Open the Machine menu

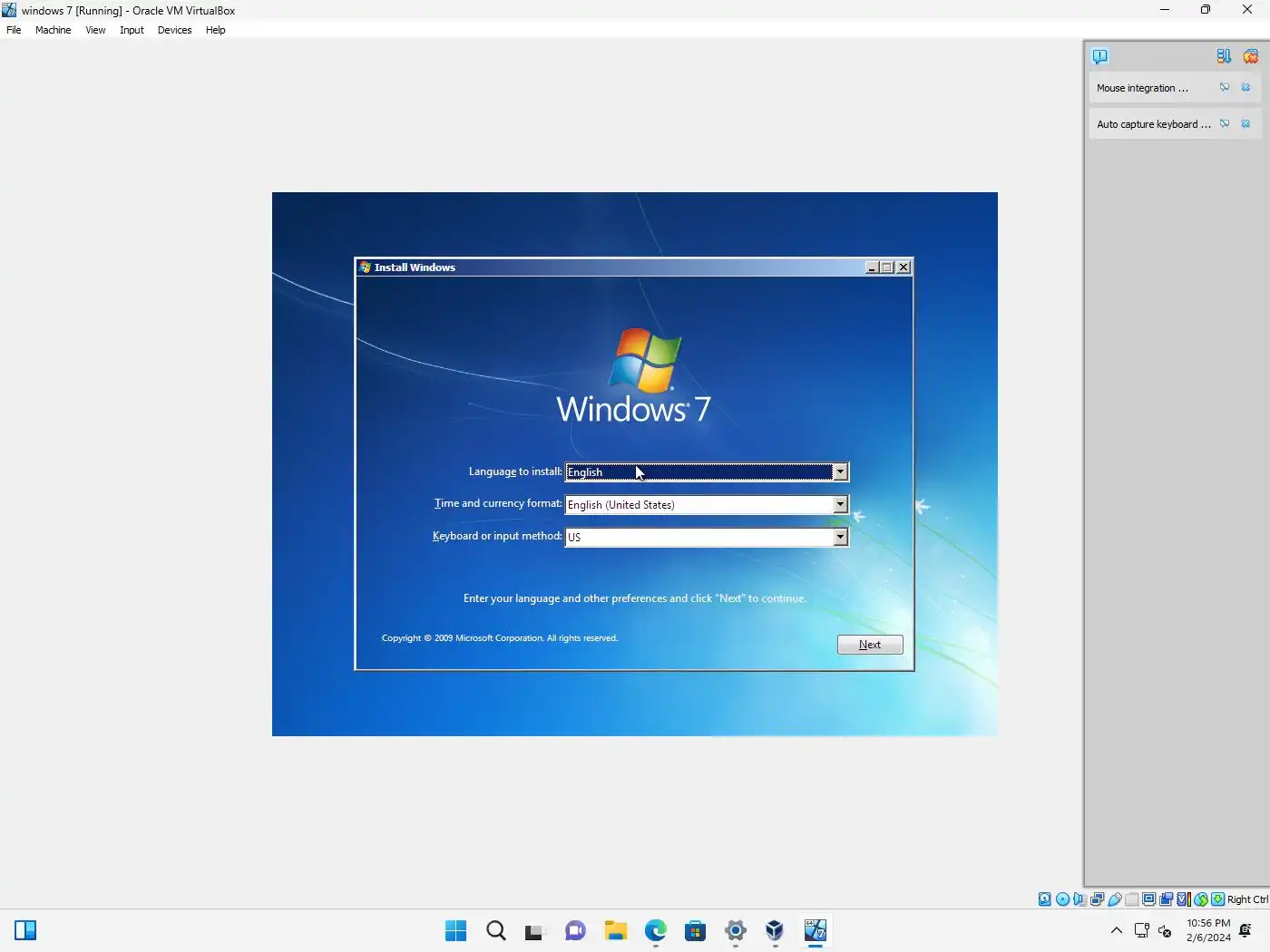pos(53,30)
